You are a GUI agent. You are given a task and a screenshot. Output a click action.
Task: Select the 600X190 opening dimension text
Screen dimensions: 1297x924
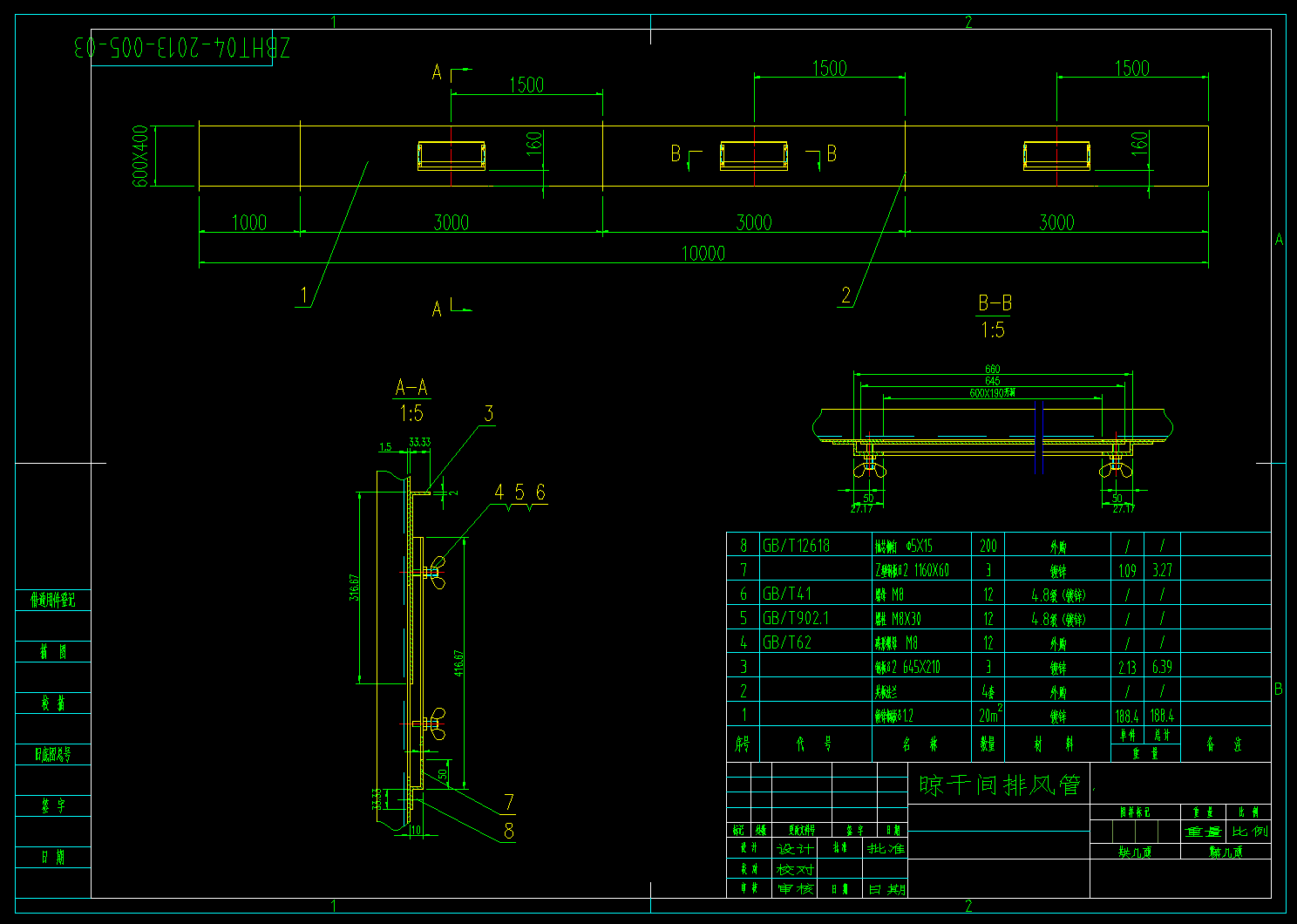[x=993, y=393]
